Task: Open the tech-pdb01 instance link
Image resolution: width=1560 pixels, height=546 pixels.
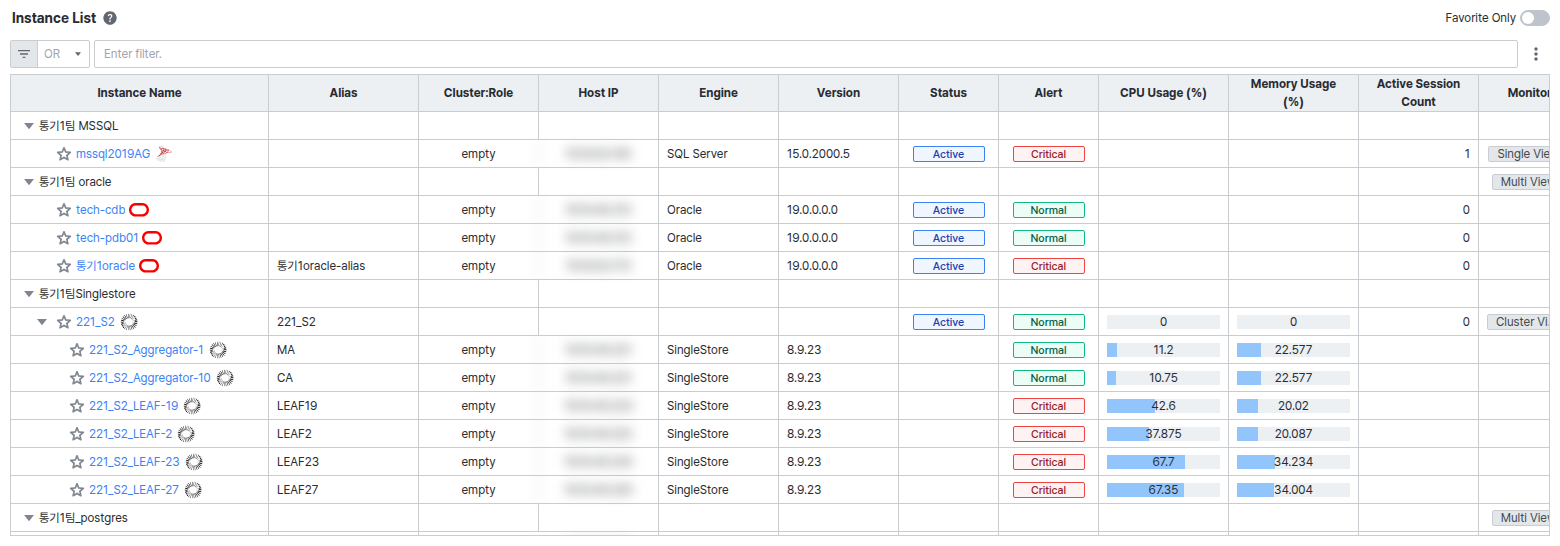Action: point(107,238)
